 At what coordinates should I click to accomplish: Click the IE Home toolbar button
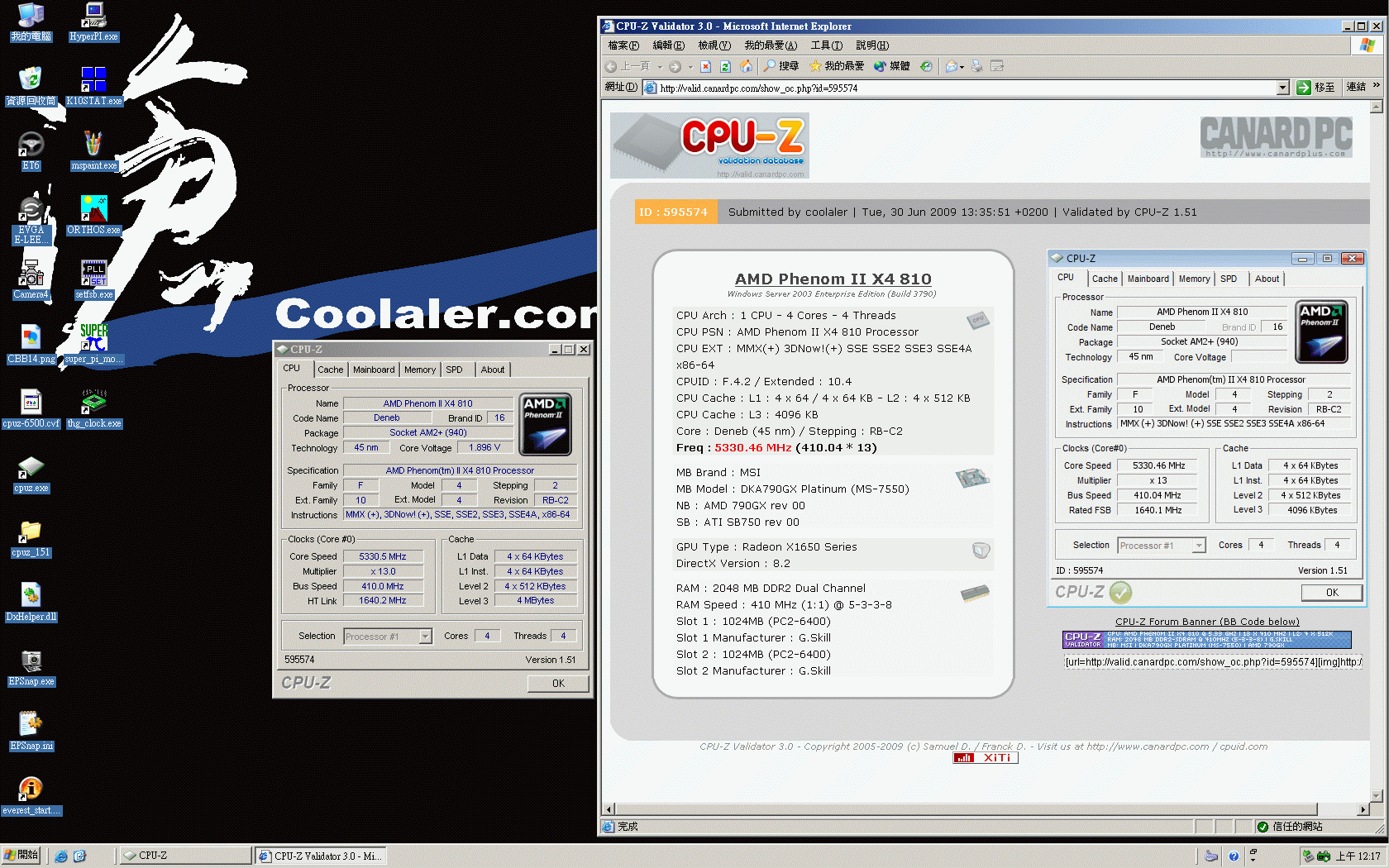746,66
